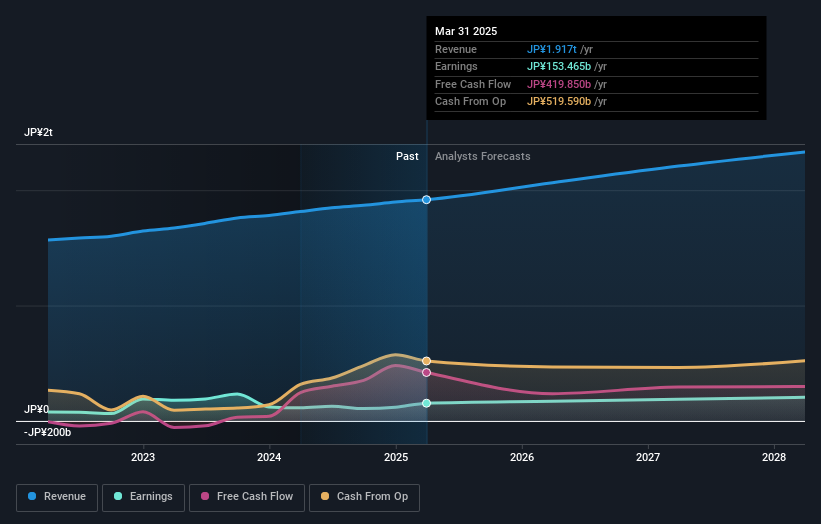
Task: Click the JP¥1.917t revenue value in tooltip
Action: (552, 49)
